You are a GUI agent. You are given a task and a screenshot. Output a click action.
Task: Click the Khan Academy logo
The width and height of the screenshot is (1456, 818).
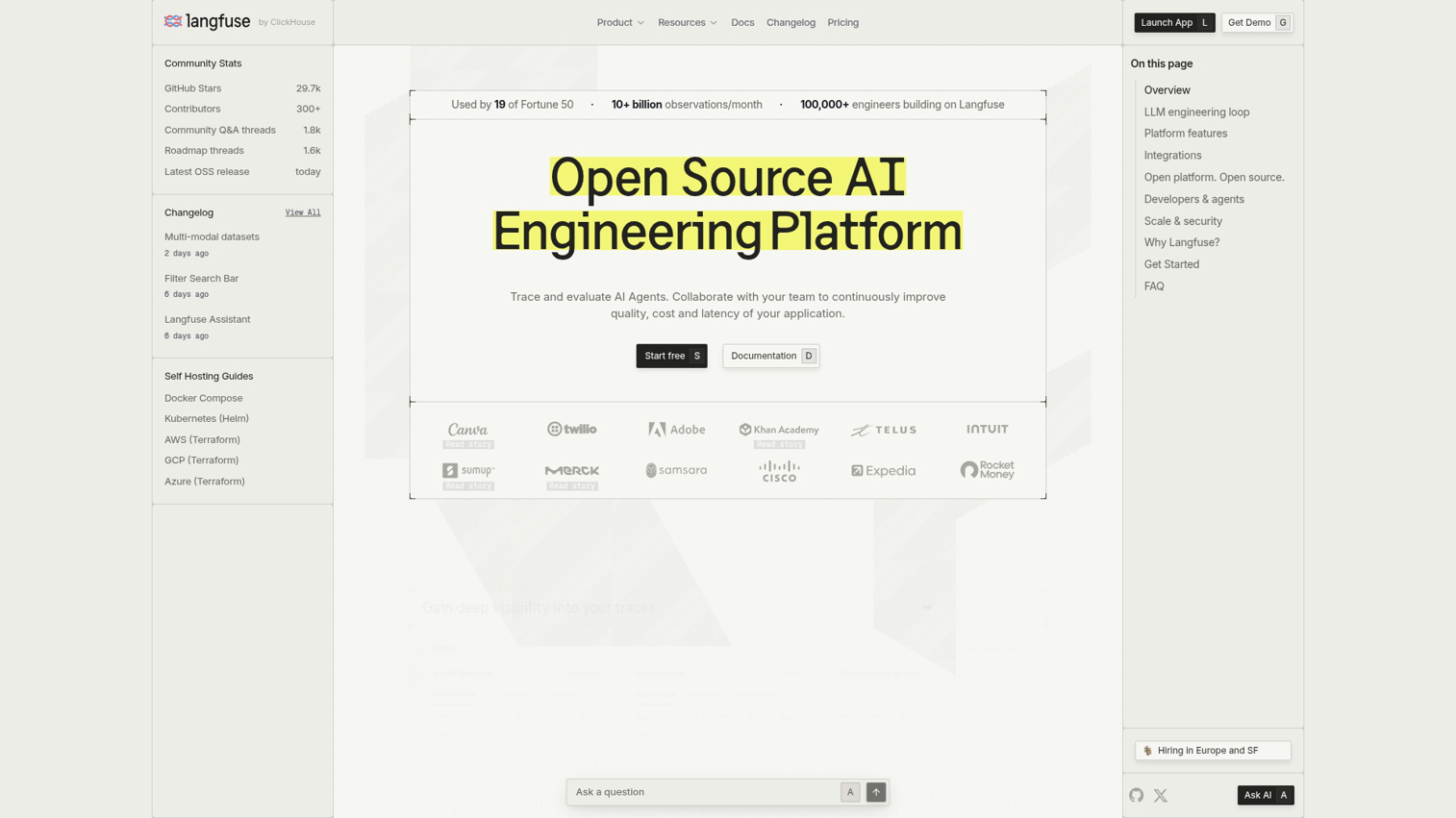[x=779, y=434]
